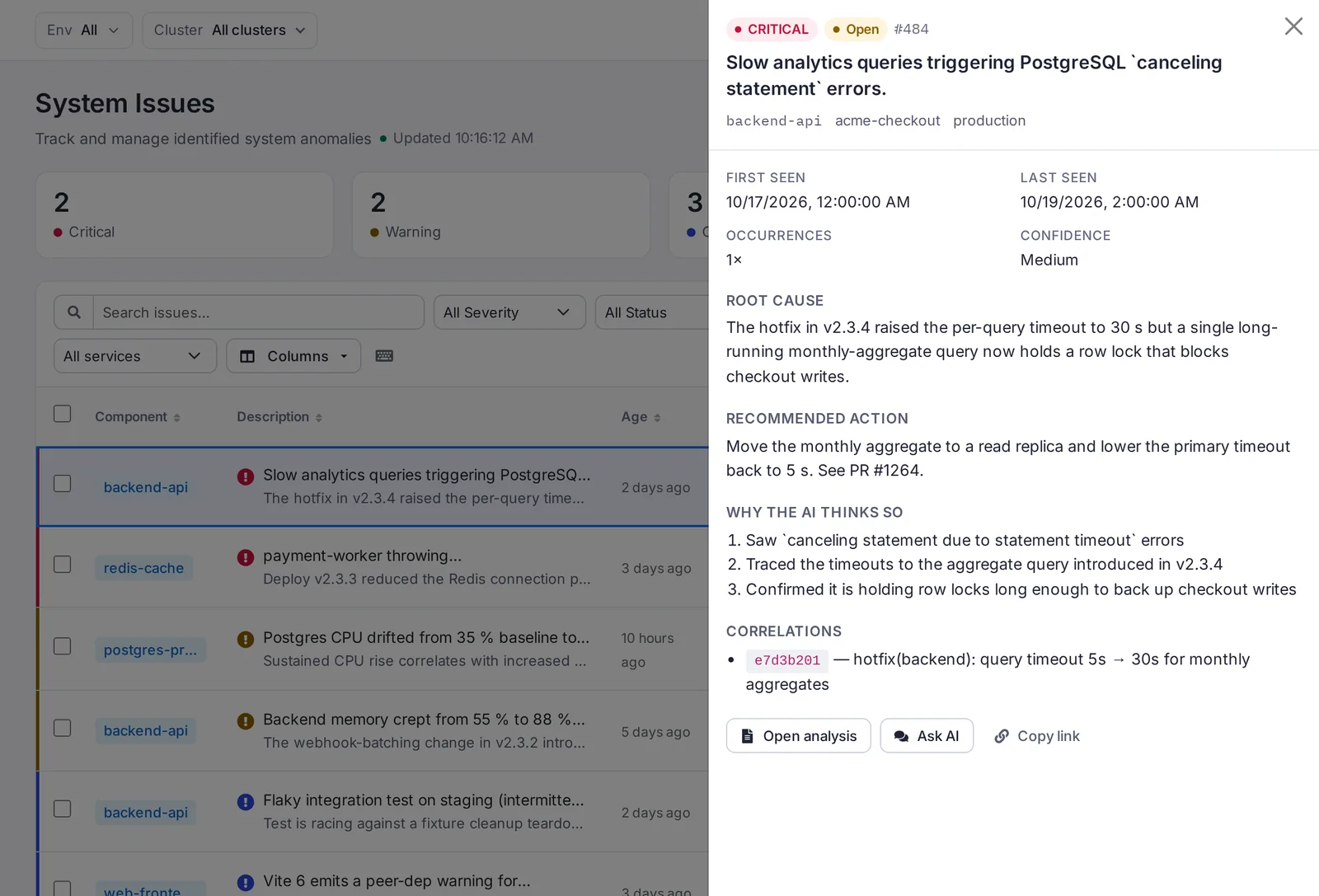Viewport: 1319px width, 896px height.
Task: Click warning icon on Postgres CPU row
Action: point(246,639)
